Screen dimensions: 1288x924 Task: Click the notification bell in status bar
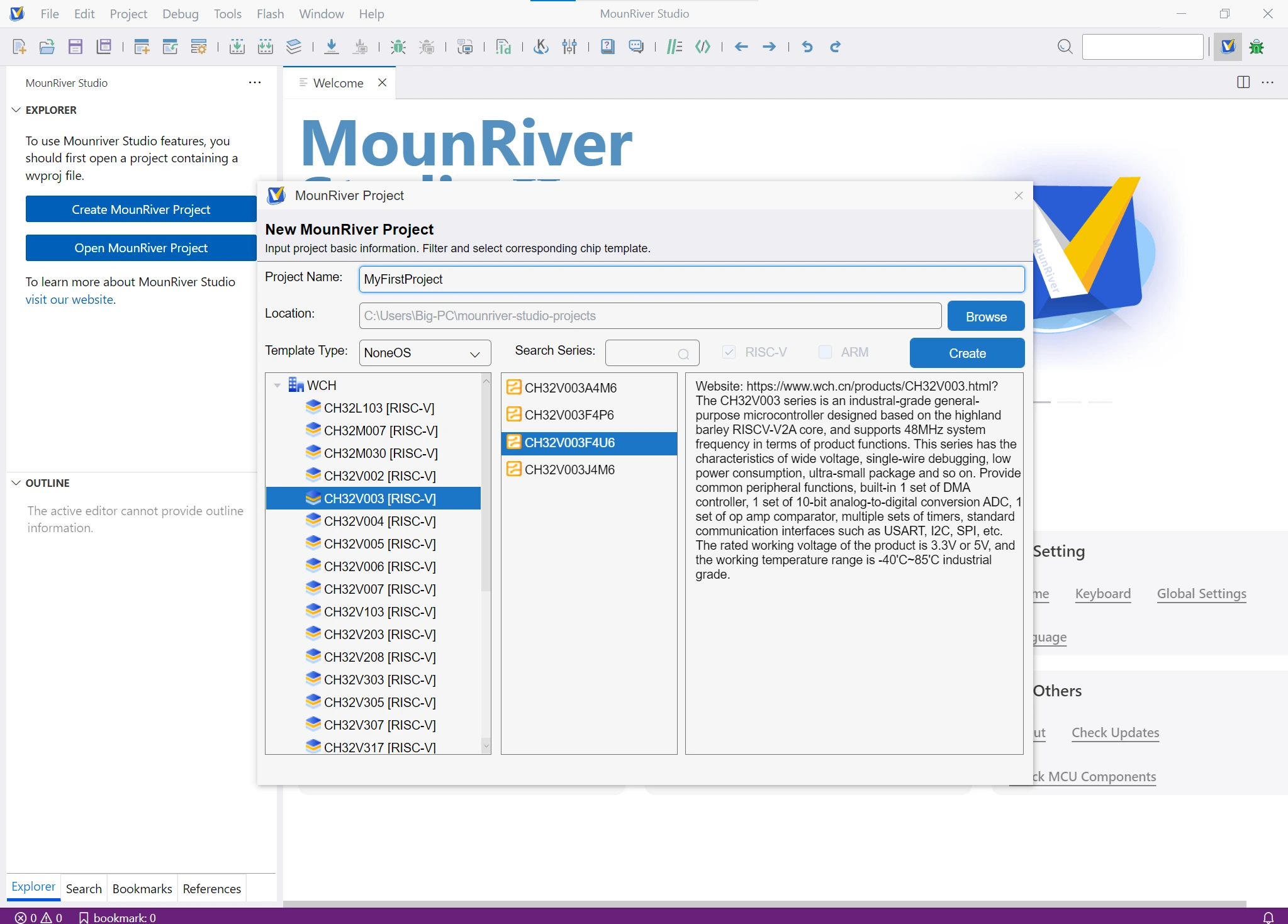pos(1268,918)
